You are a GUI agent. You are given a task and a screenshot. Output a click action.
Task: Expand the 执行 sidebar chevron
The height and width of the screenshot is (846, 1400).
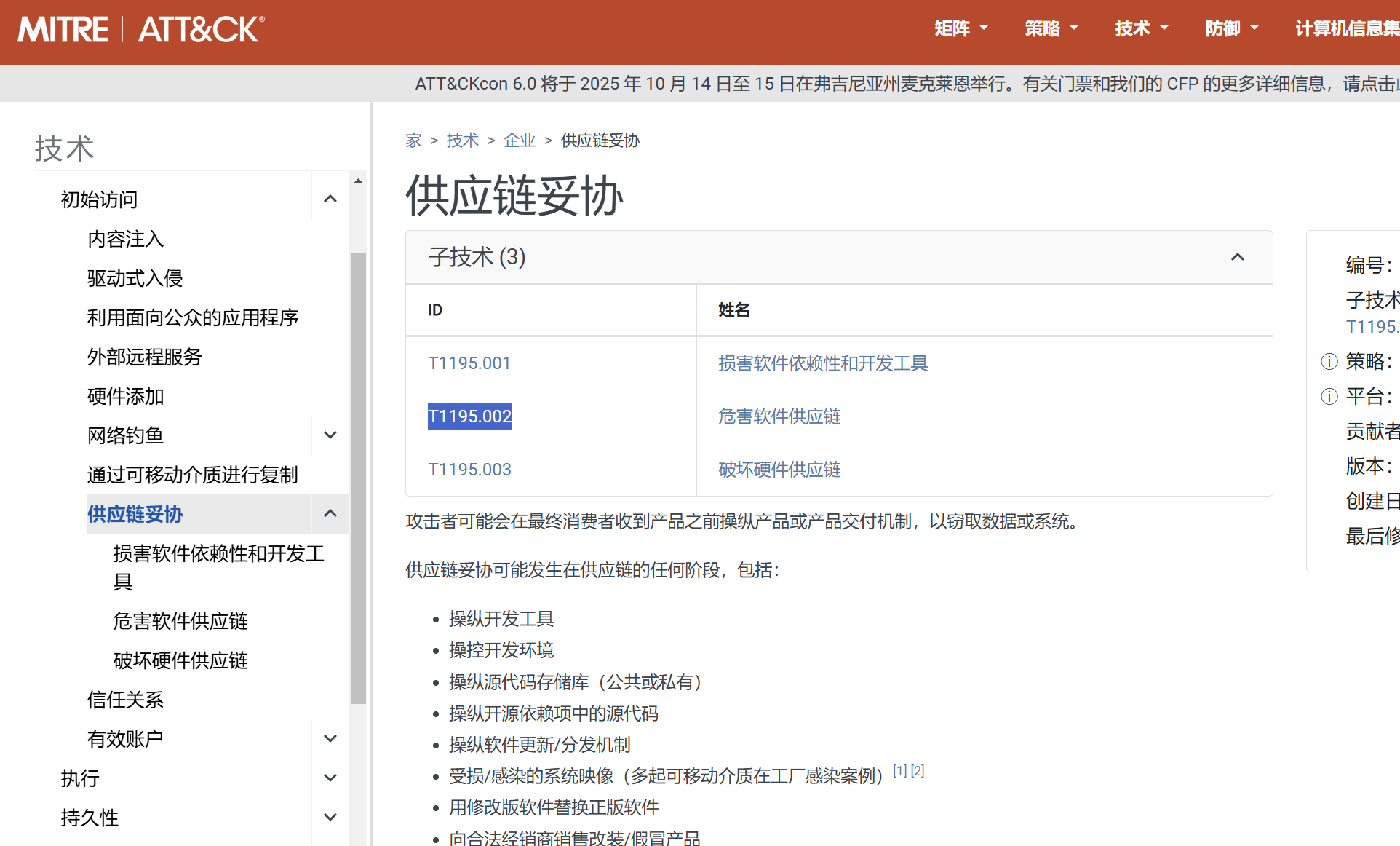pos(330,778)
